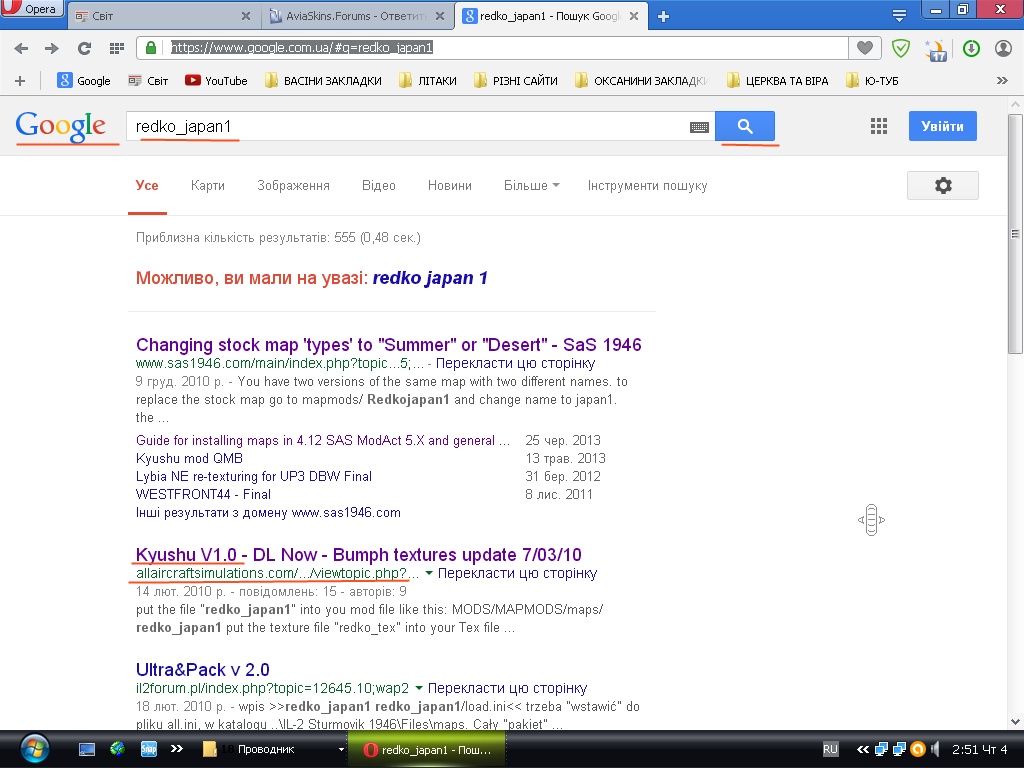This screenshot has height=768, width=1024.
Task: Add bookmark with bookmarks bar plus icon
Action: point(20,81)
